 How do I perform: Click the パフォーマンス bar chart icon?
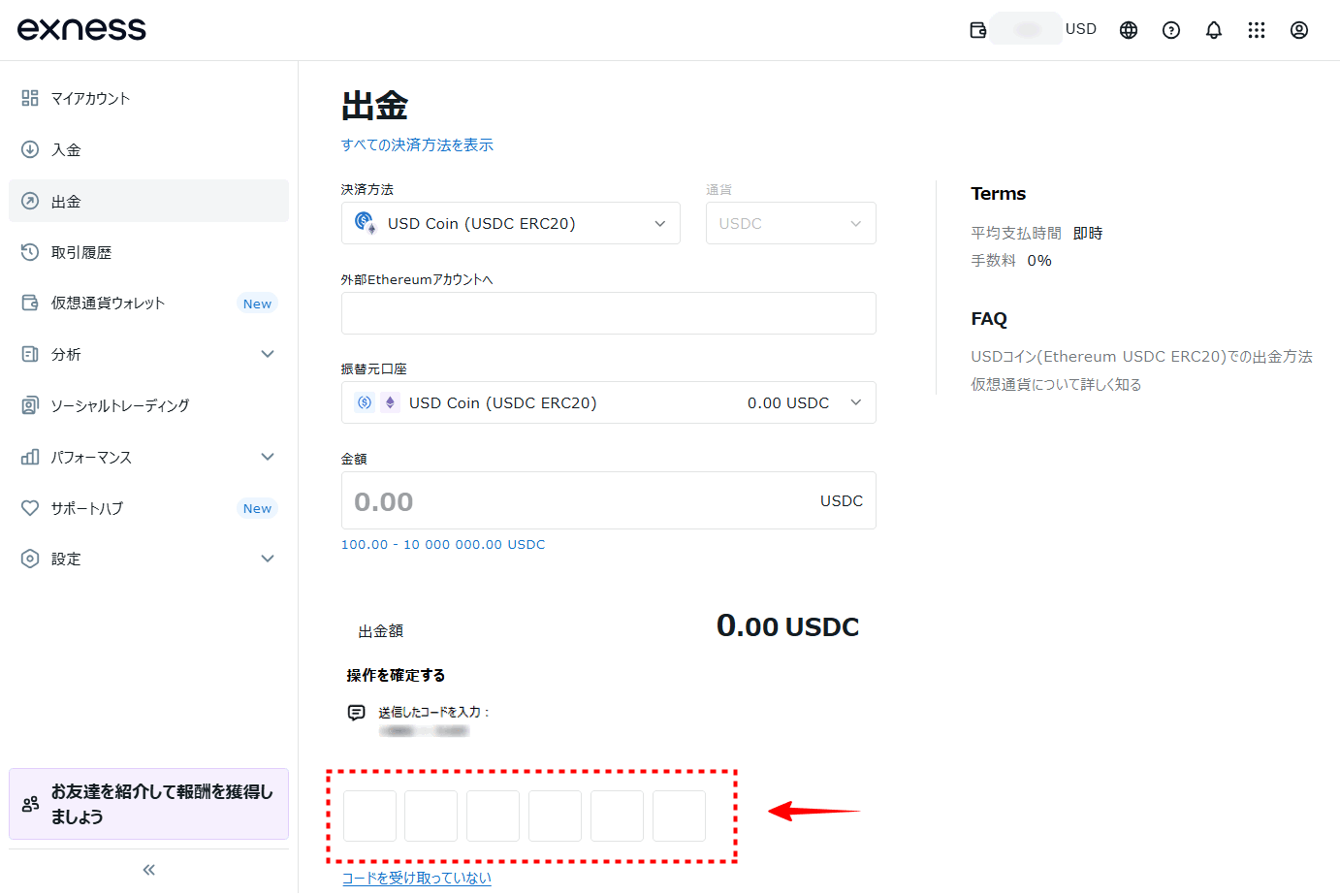coord(30,457)
